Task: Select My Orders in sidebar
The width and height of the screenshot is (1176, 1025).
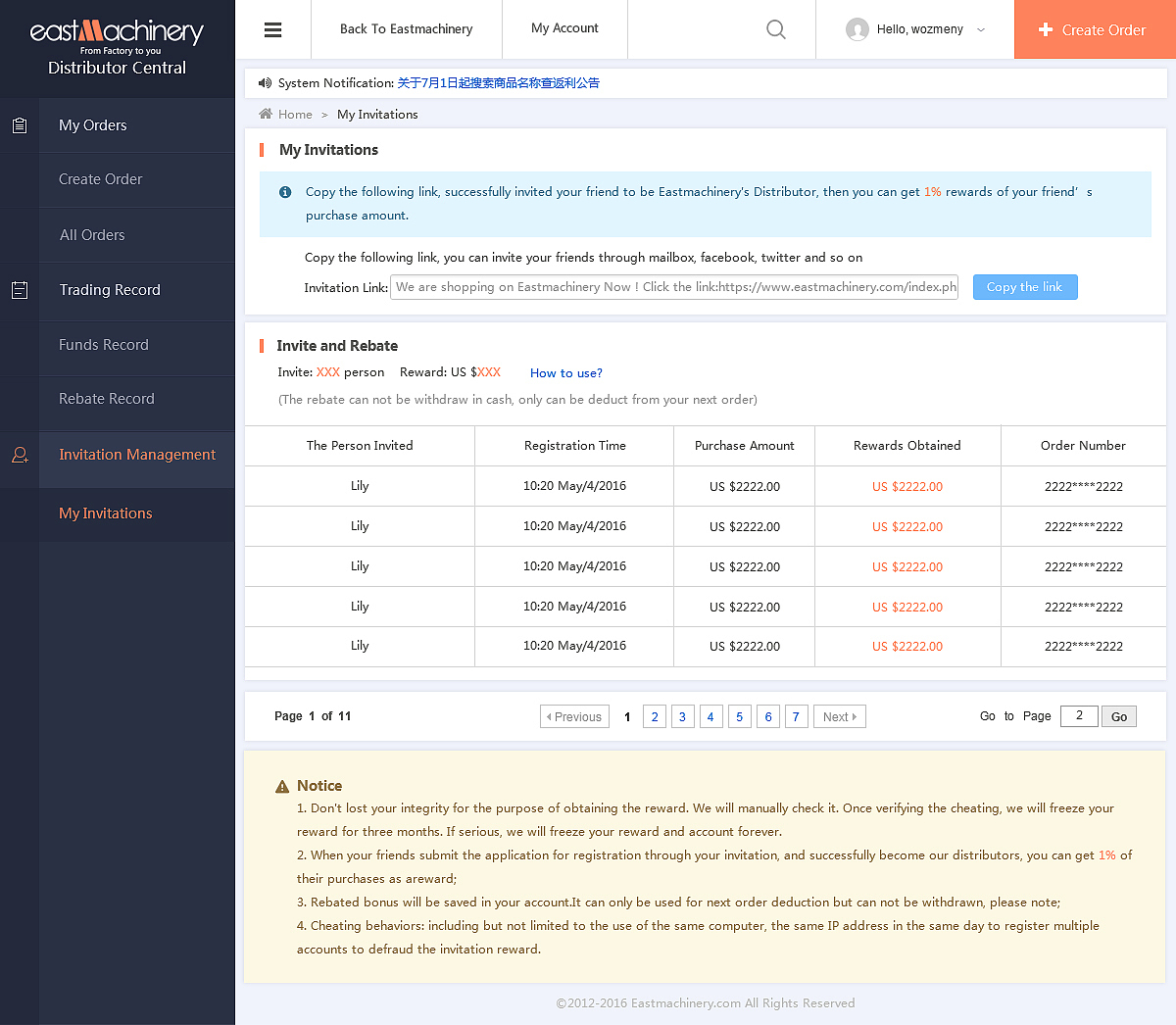Action: 93,125
